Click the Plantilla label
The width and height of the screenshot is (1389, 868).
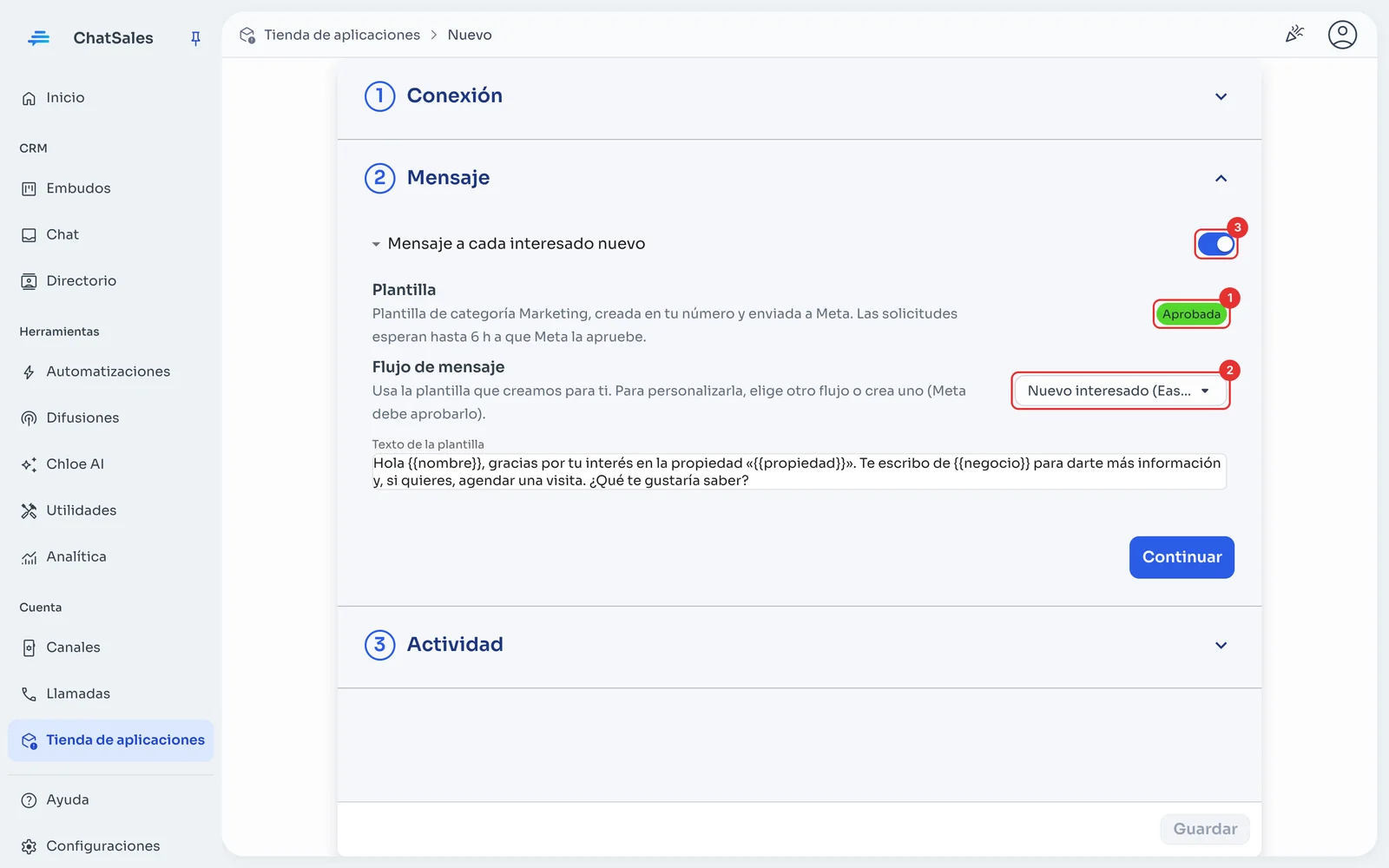pyautogui.click(x=404, y=290)
